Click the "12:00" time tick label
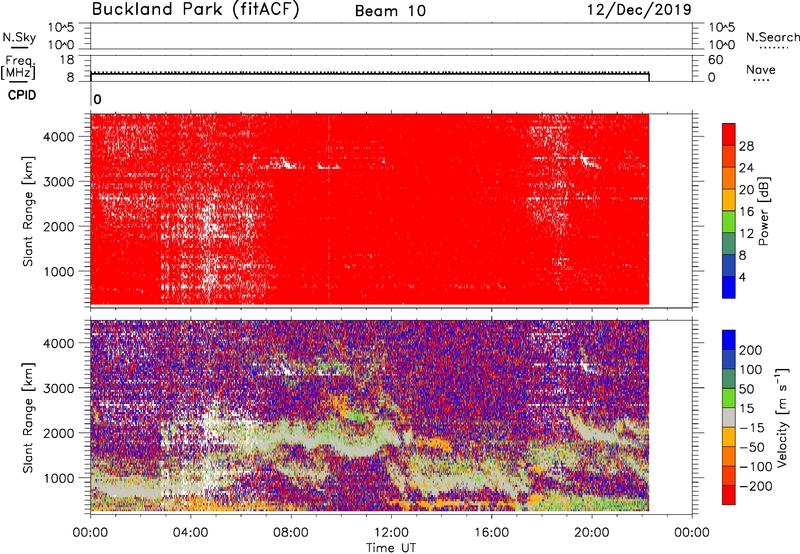The image size is (800, 554). [x=391, y=533]
